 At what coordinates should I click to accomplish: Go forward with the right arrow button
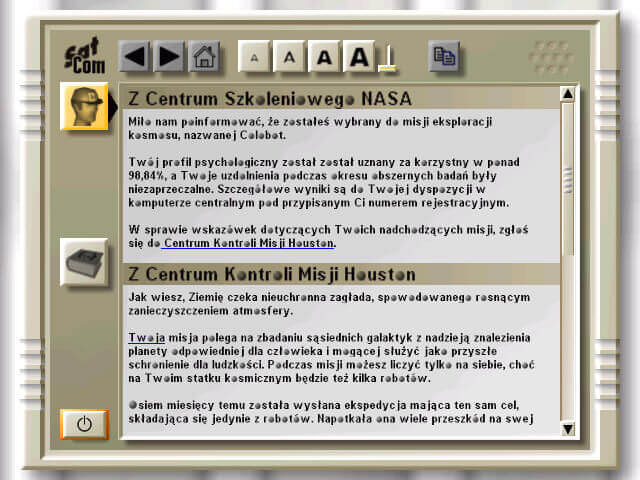(169, 56)
